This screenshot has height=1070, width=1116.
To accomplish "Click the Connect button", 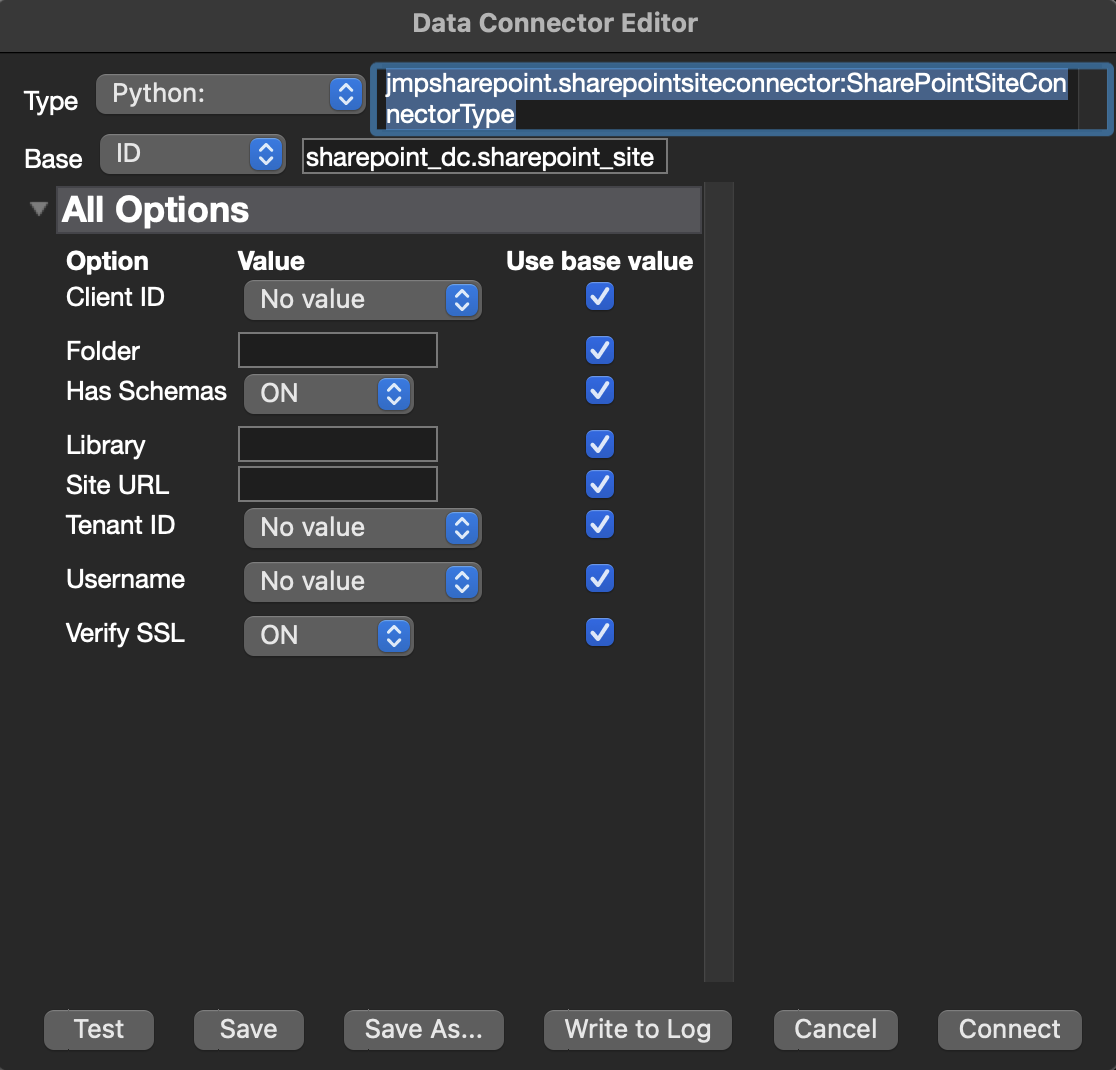I will tap(1009, 1029).
